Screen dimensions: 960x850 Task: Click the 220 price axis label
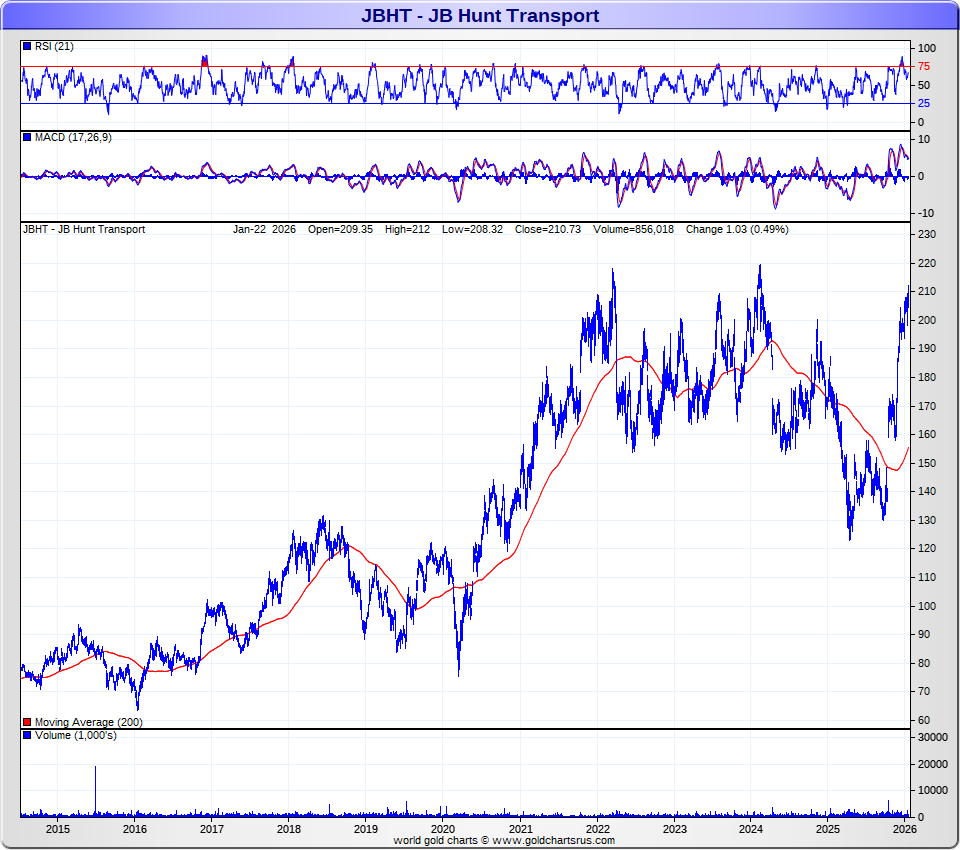click(927, 263)
